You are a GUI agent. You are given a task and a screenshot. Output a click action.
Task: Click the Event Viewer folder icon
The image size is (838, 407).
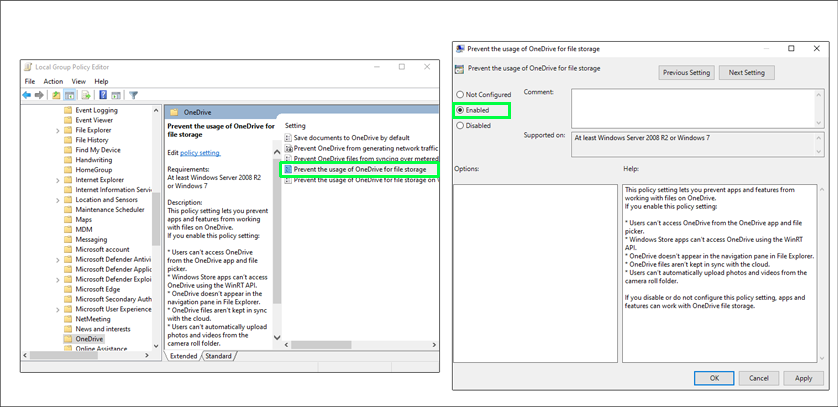[68, 120]
